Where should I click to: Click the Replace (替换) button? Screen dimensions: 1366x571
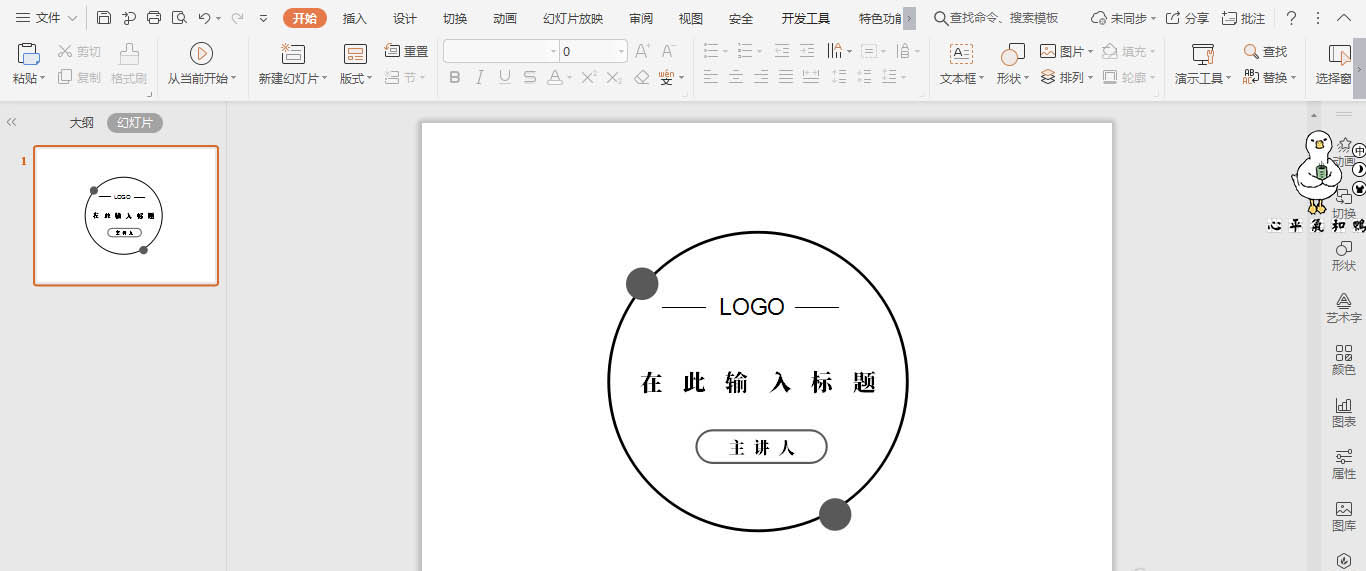(x=1268, y=77)
